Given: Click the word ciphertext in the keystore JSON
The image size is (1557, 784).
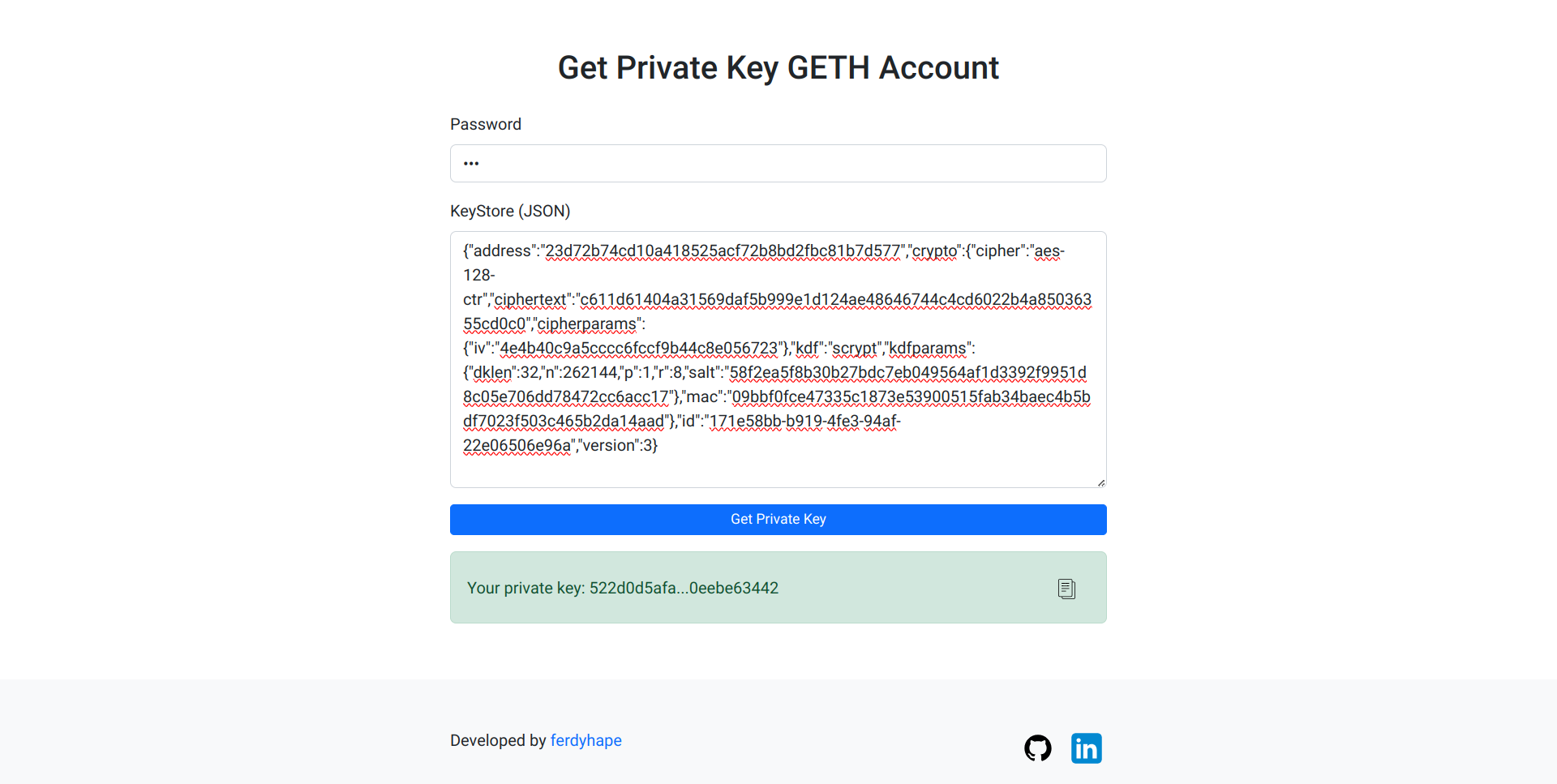Looking at the screenshot, I should [x=530, y=300].
